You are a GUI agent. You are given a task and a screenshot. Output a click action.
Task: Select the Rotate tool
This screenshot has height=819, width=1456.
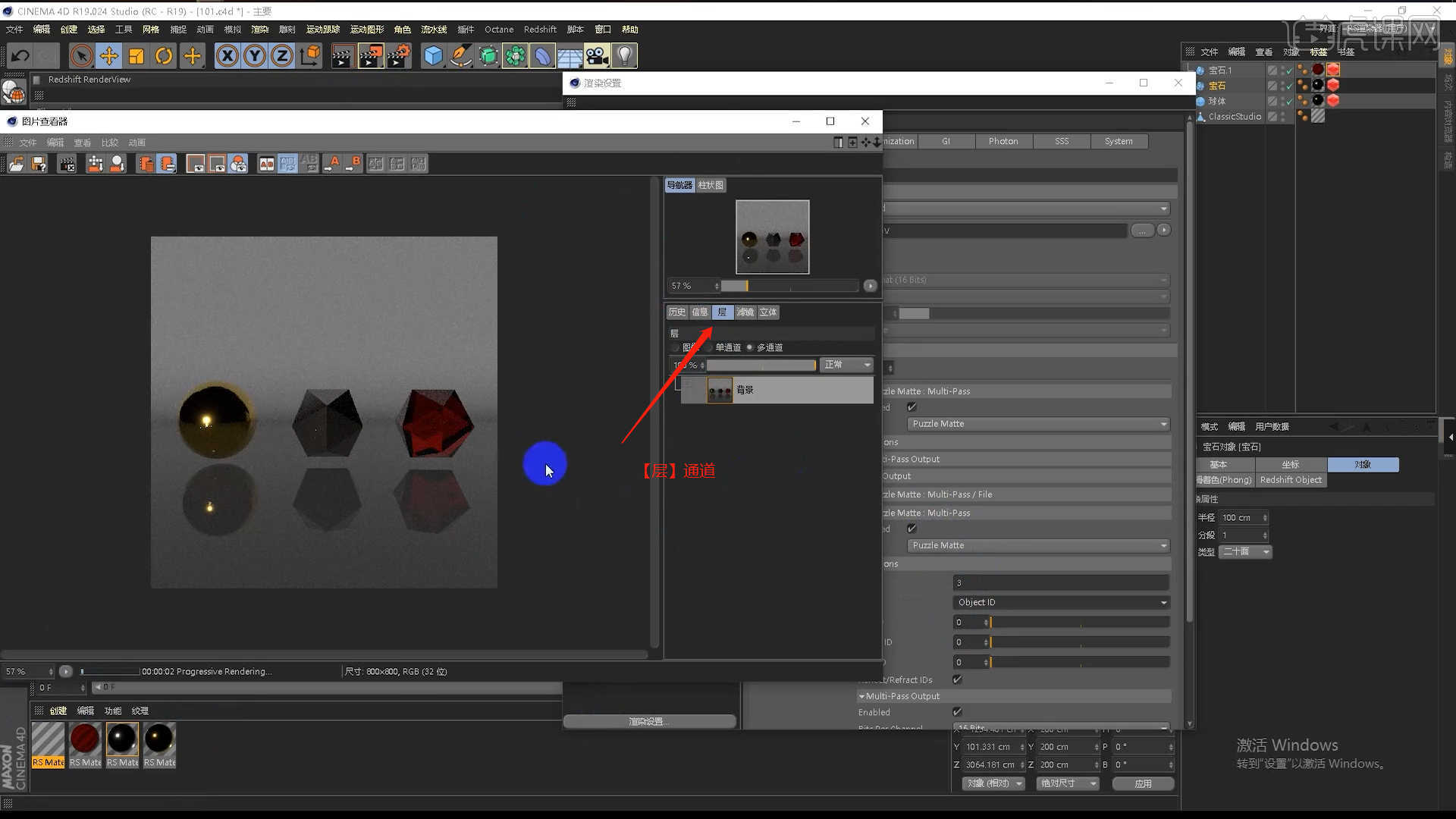tap(164, 55)
